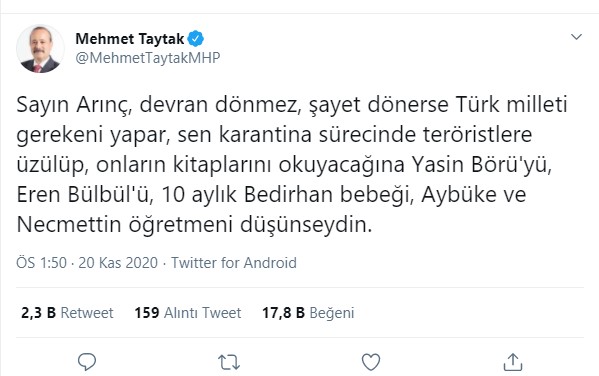
Task: View the Retweet label list
Action: point(87,313)
